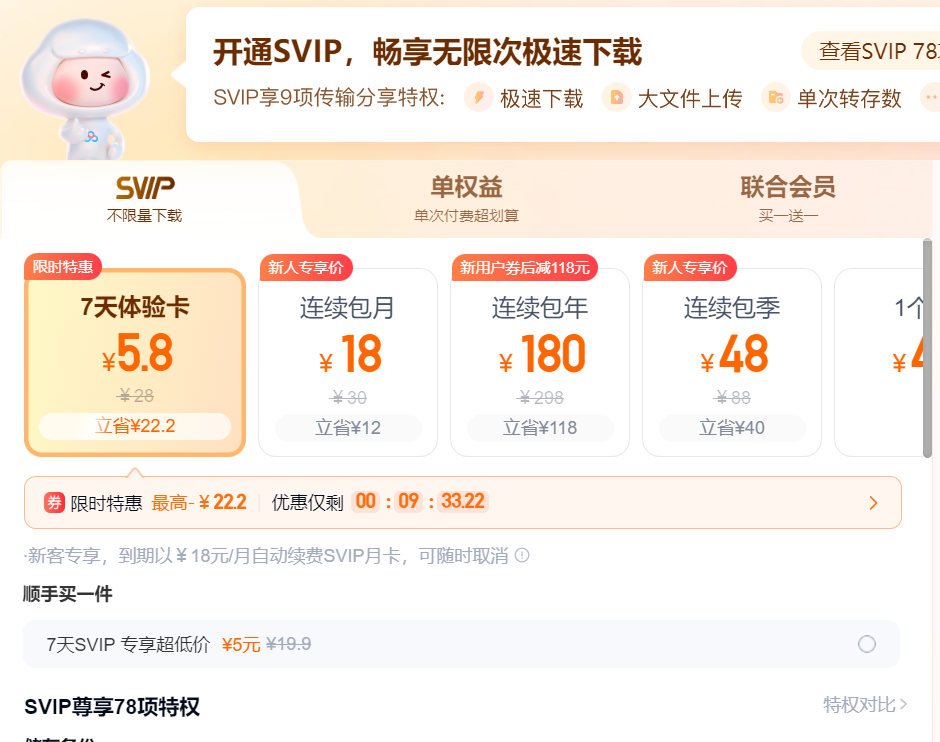Click the 极速下载 lightning icon
Viewport: 940px width, 742px height.
[479, 97]
